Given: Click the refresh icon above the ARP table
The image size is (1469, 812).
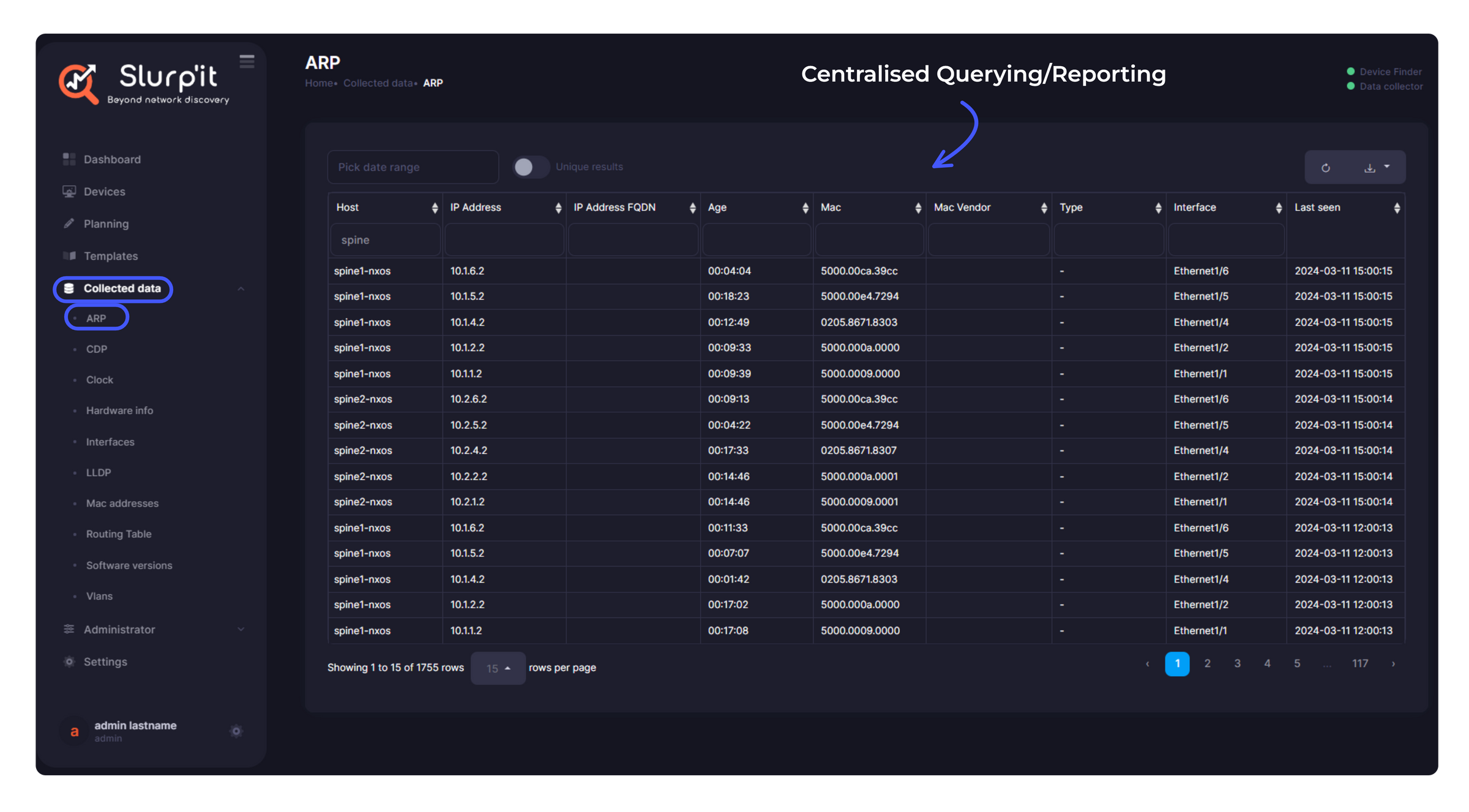Looking at the screenshot, I should pos(1326,166).
